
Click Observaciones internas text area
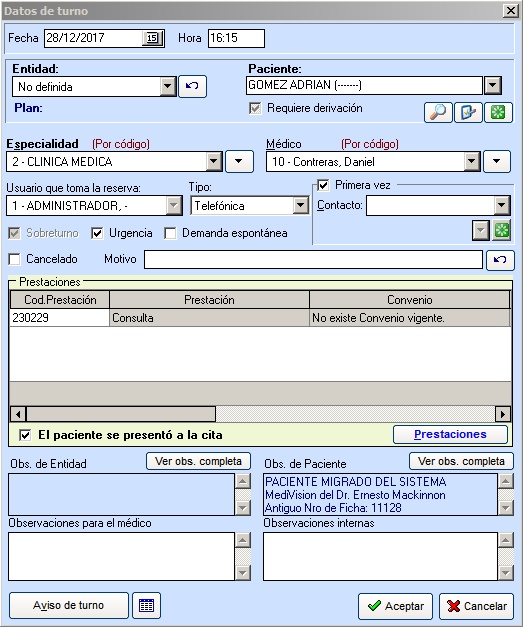coord(381,556)
